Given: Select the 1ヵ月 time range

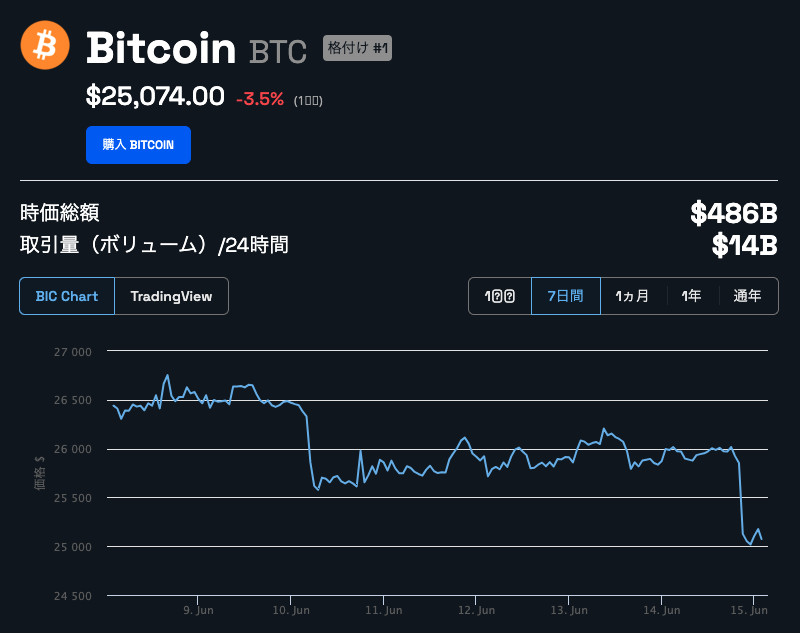Looking at the screenshot, I should [x=633, y=296].
